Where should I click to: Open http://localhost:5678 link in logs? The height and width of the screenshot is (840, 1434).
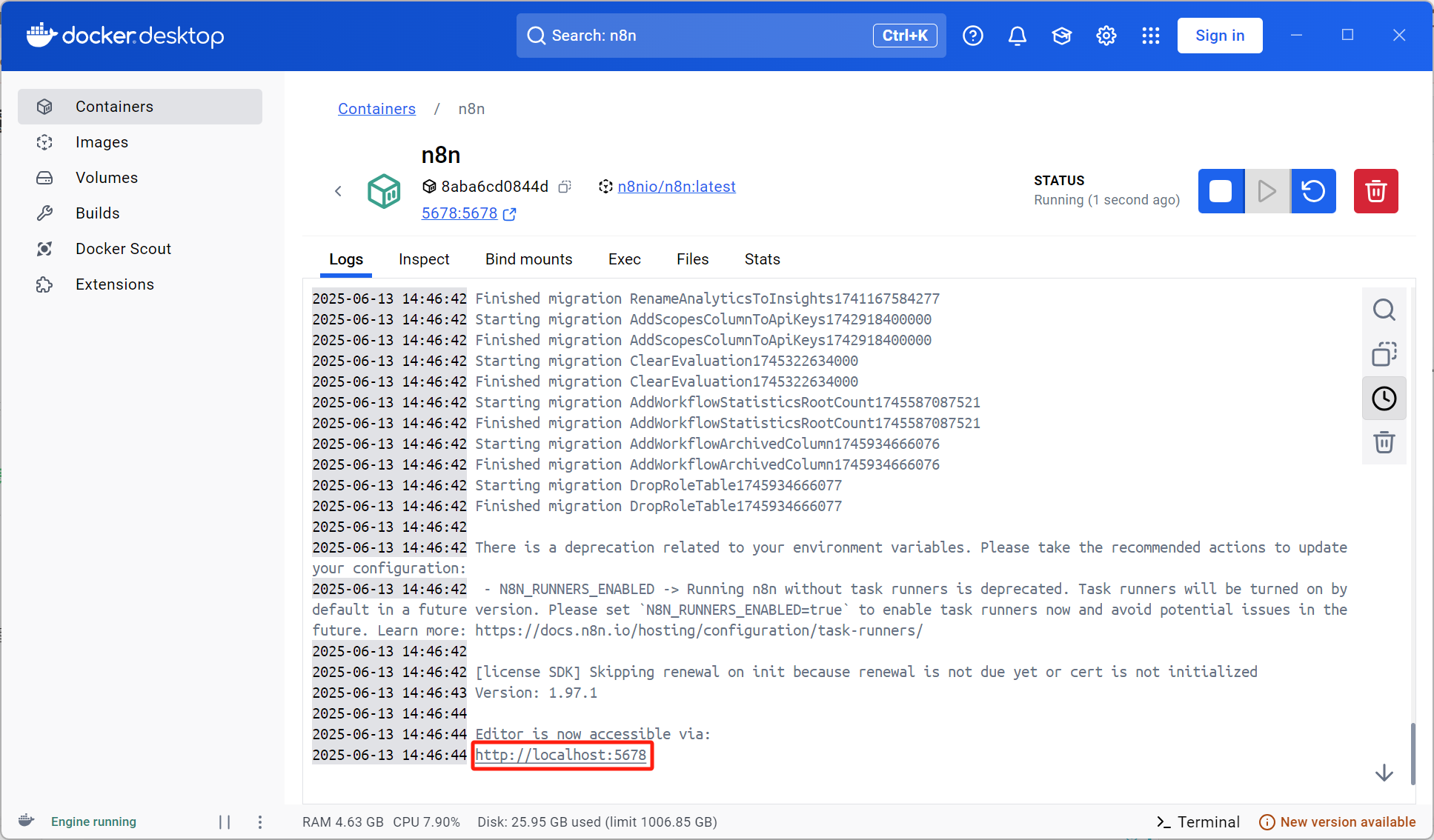tap(561, 755)
